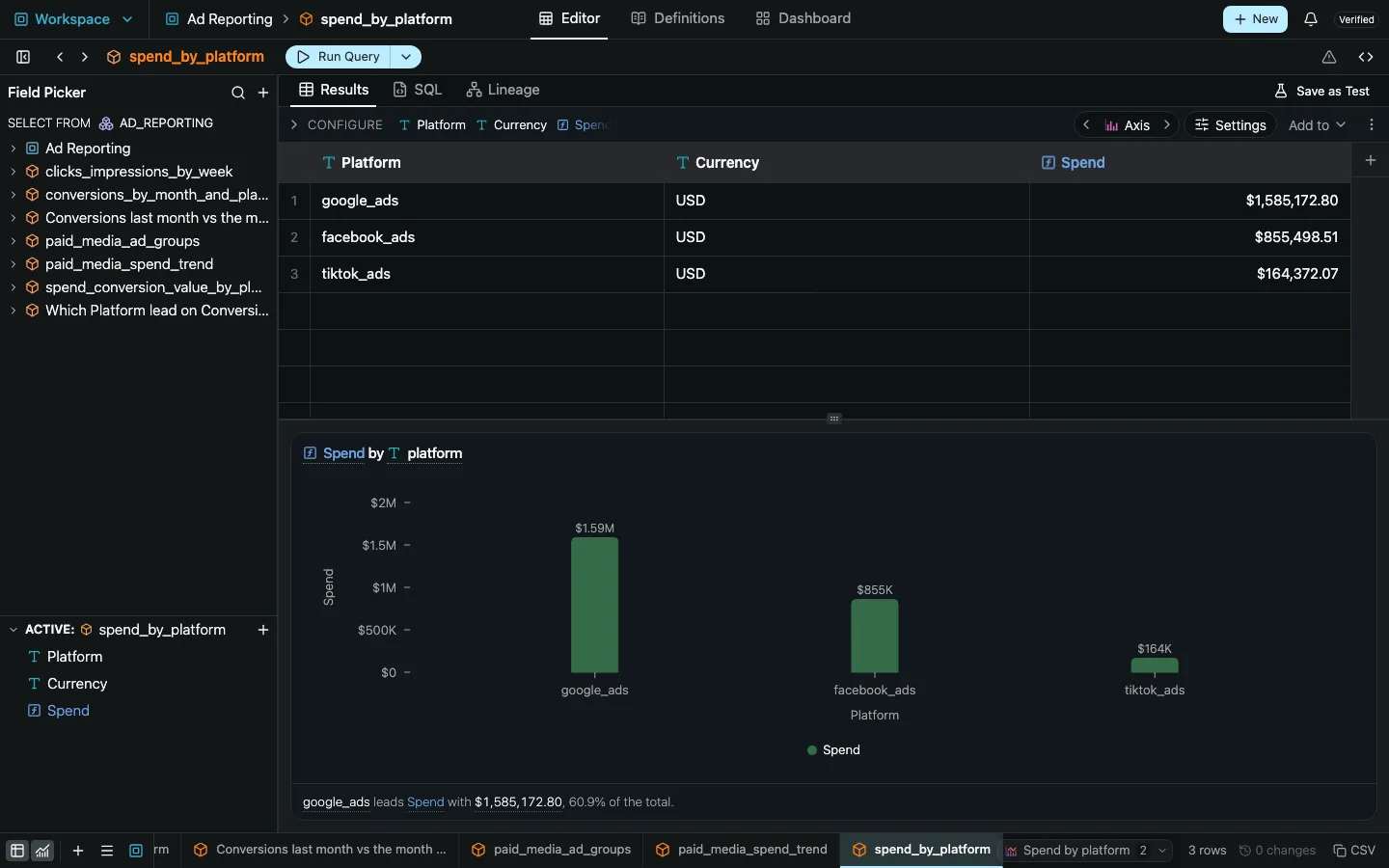The height and width of the screenshot is (868, 1389).
Task: Open the tab list menu icon
Action: [x=107, y=851]
